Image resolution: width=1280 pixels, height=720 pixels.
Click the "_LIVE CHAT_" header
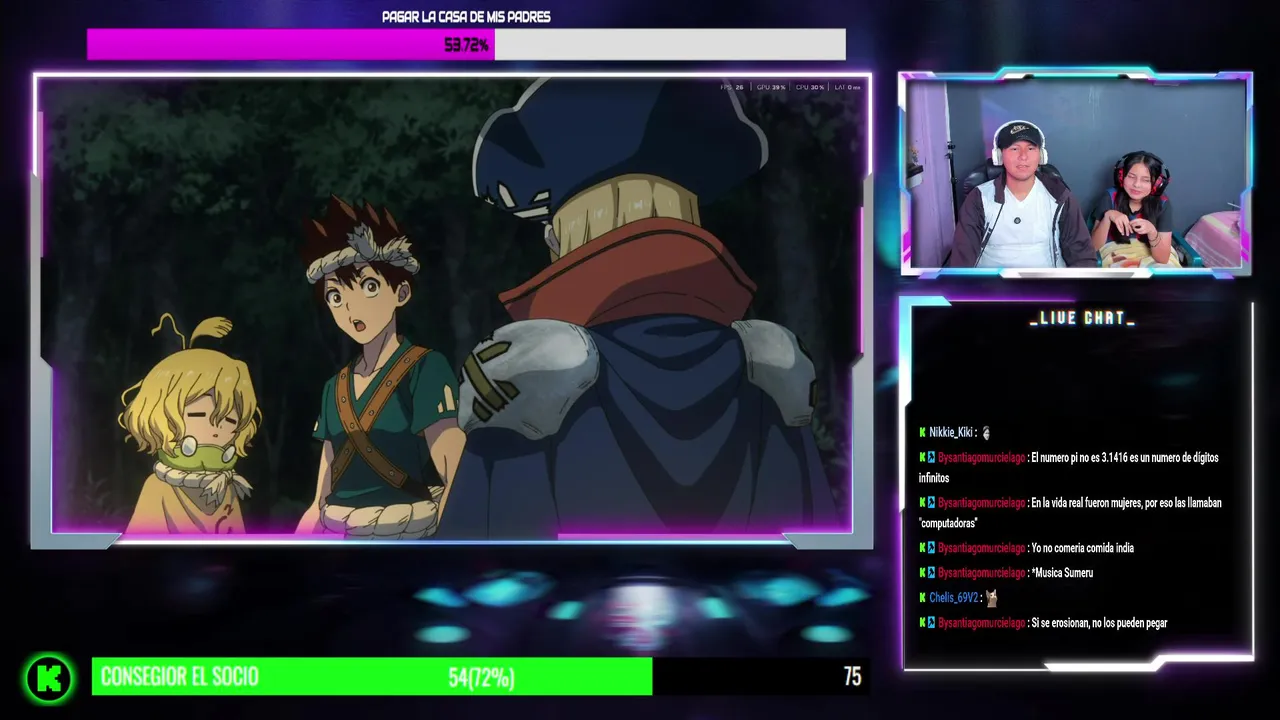point(1082,318)
